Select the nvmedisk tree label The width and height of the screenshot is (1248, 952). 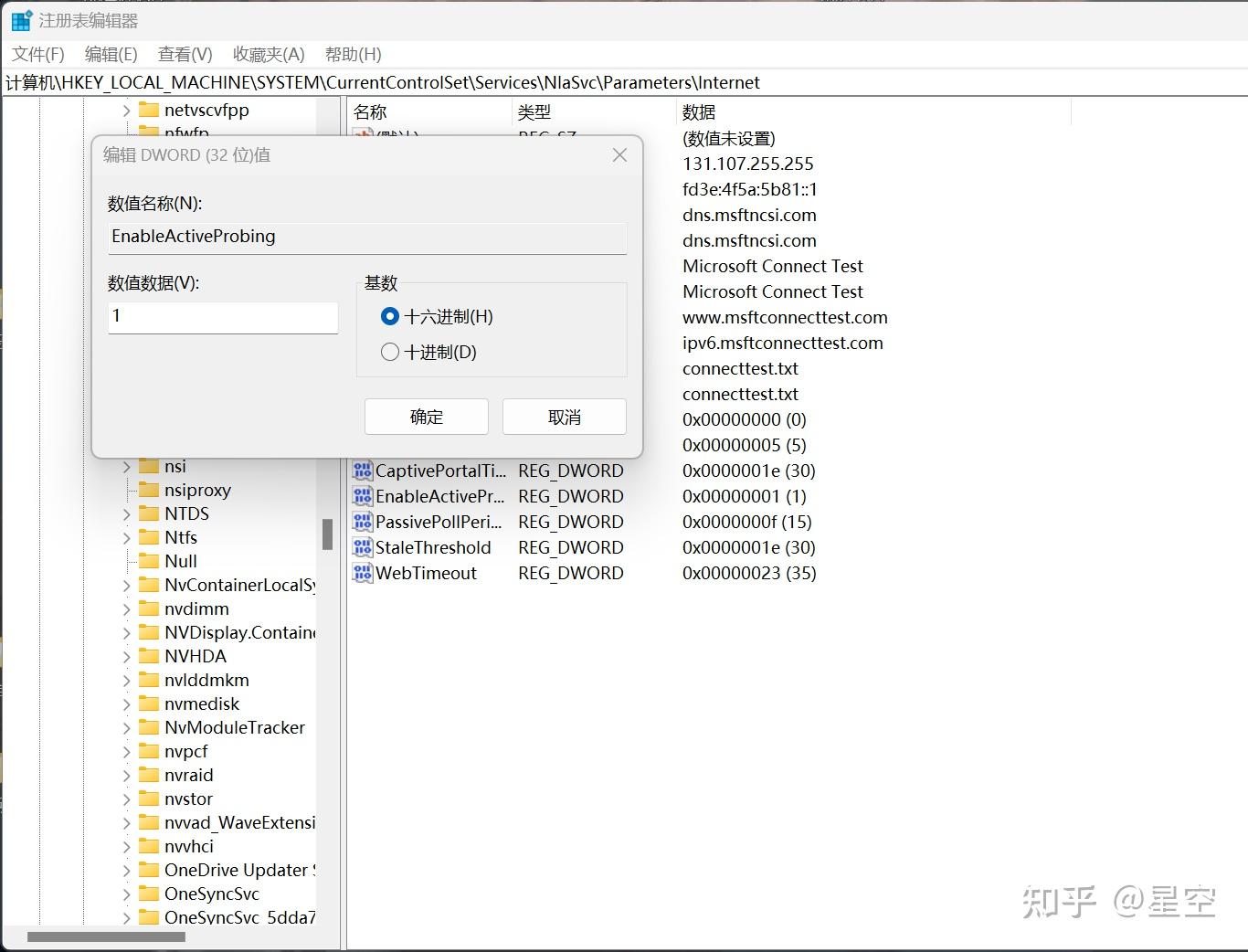pos(202,703)
